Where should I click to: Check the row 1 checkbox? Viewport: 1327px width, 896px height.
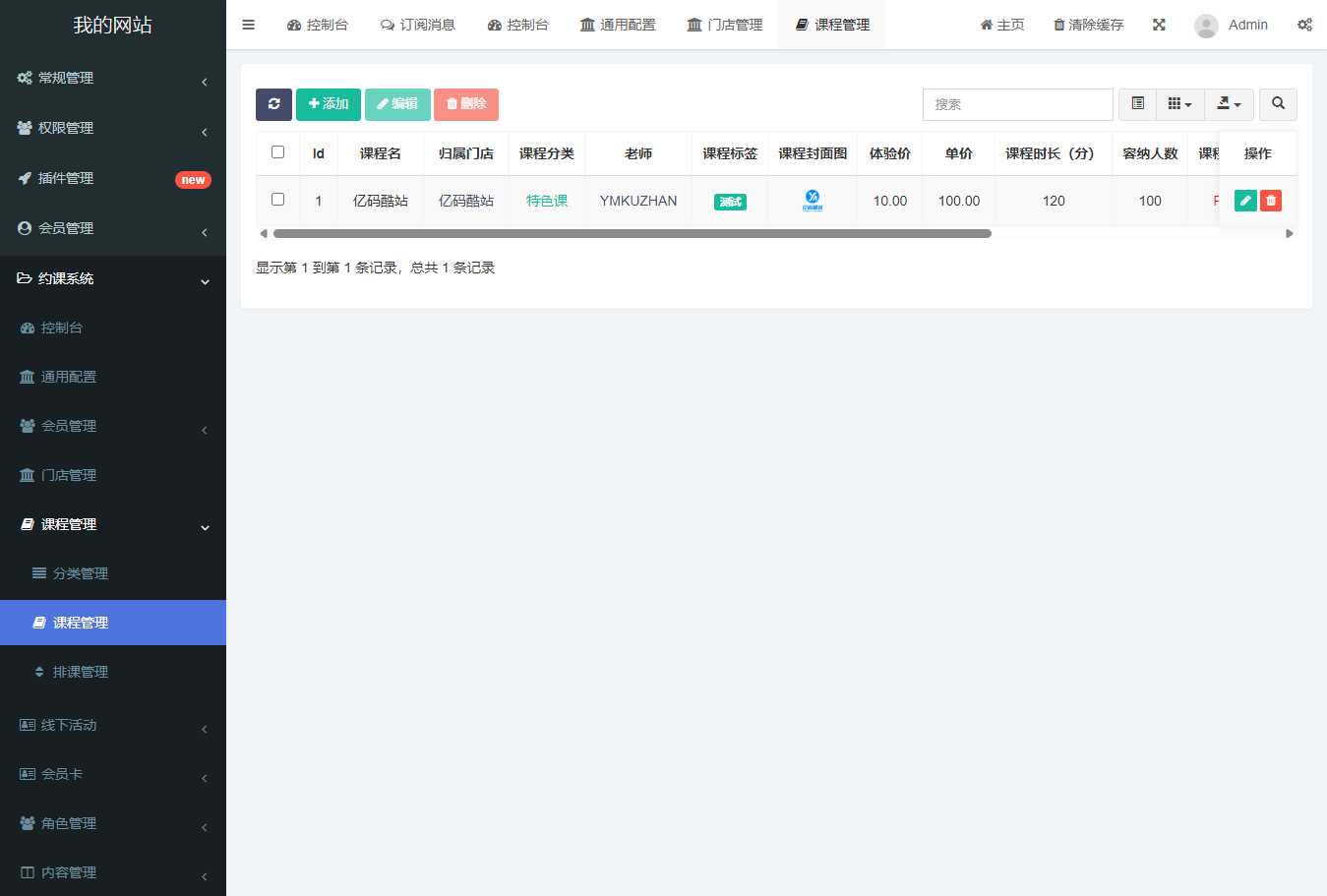(277, 200)
